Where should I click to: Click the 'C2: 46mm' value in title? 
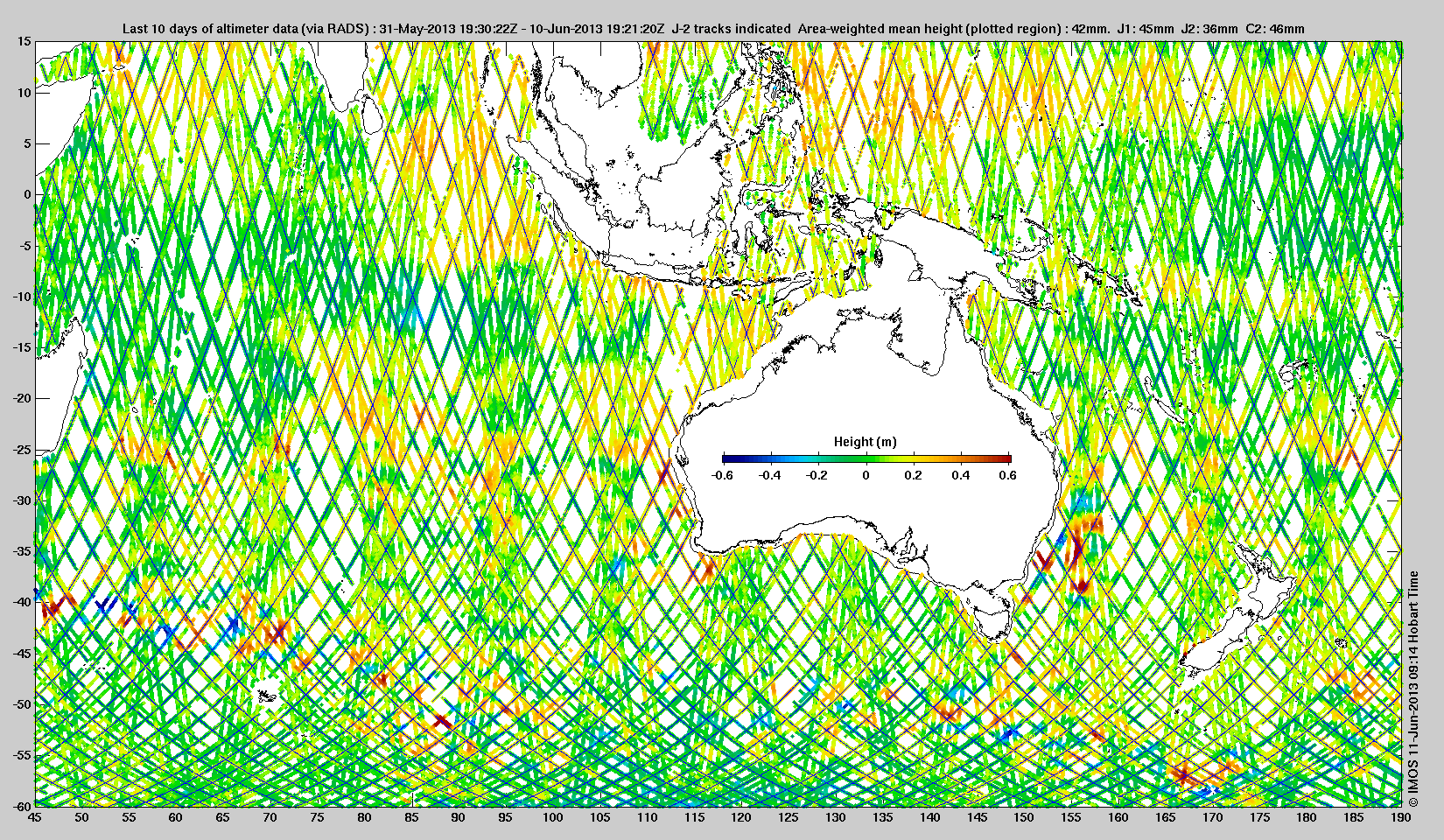tap(1274, 29)
